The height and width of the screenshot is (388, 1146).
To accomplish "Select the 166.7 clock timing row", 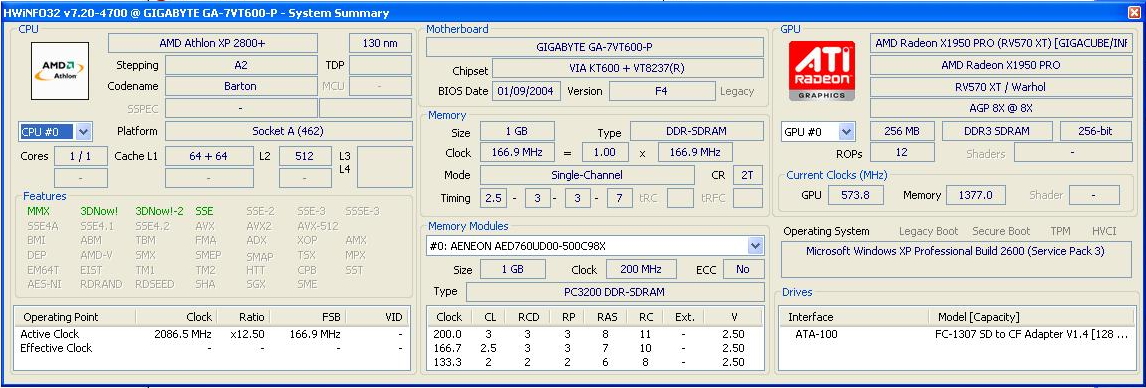I will [x=596, y=348].
